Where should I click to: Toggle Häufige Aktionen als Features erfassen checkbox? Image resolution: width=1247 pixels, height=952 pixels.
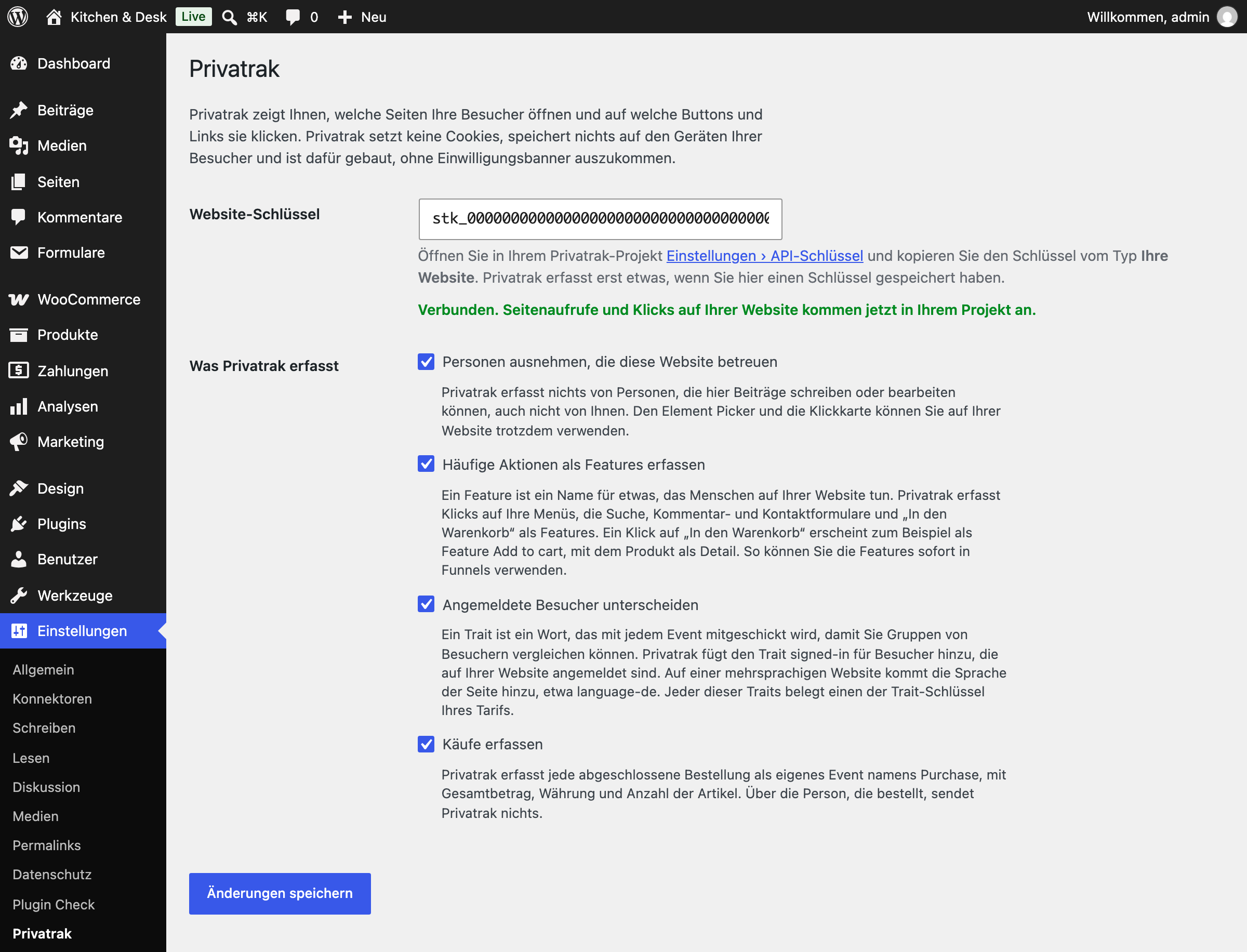coord(426,464)
